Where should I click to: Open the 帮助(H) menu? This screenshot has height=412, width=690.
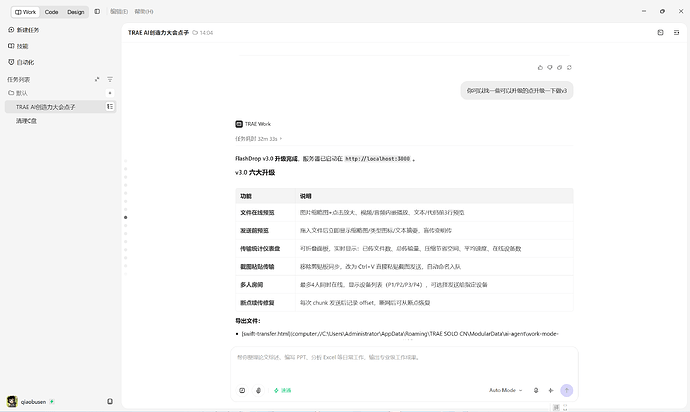pyautogui.click(x=144, y=11)
